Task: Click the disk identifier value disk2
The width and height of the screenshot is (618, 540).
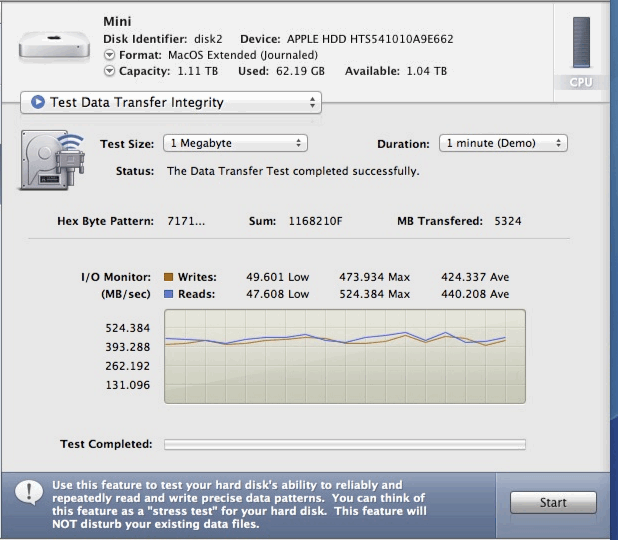Action: tap(208, 39)
